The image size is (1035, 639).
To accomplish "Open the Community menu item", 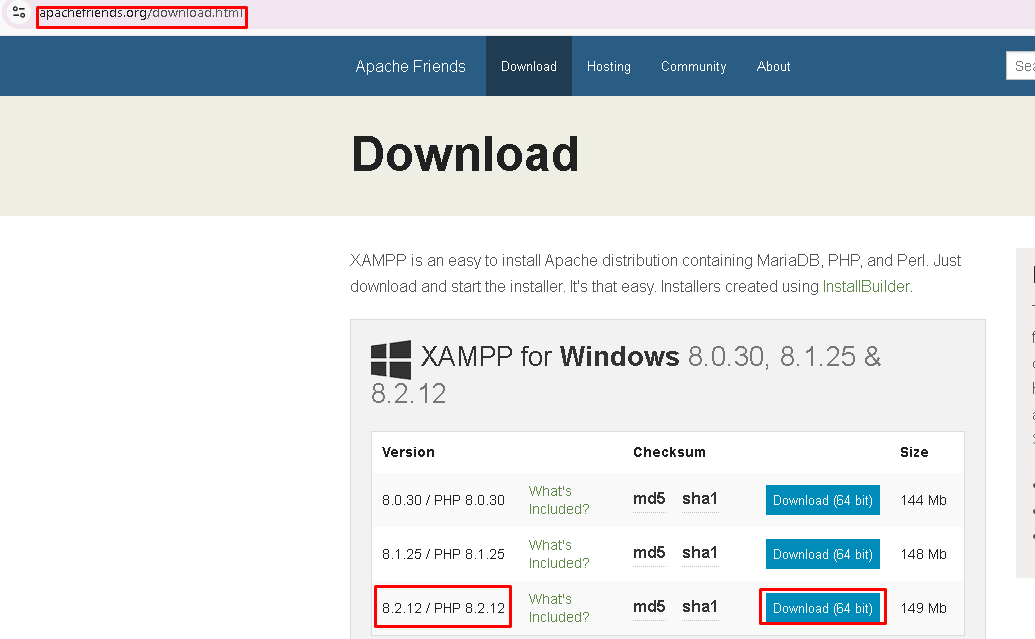I will [x=693, y=66].
